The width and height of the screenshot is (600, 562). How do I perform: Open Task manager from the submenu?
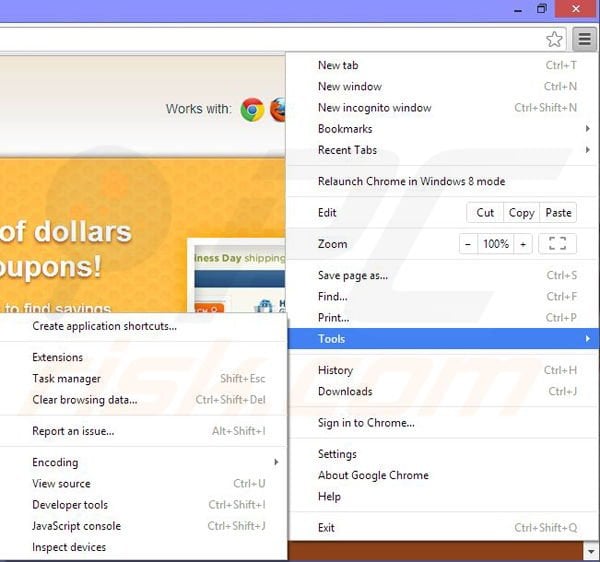coord(143,378)
